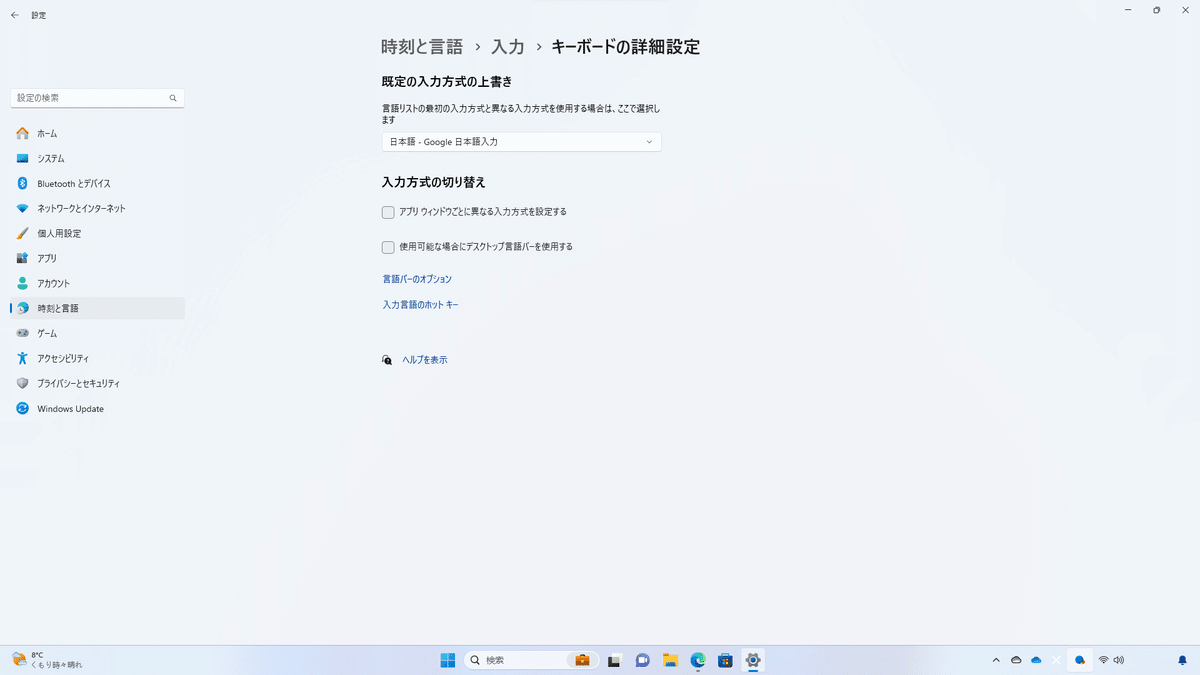Click the OneDrive blue cloud tray icon
This screenshot has height=675, width=1200.
click(x=1036, y=660)
